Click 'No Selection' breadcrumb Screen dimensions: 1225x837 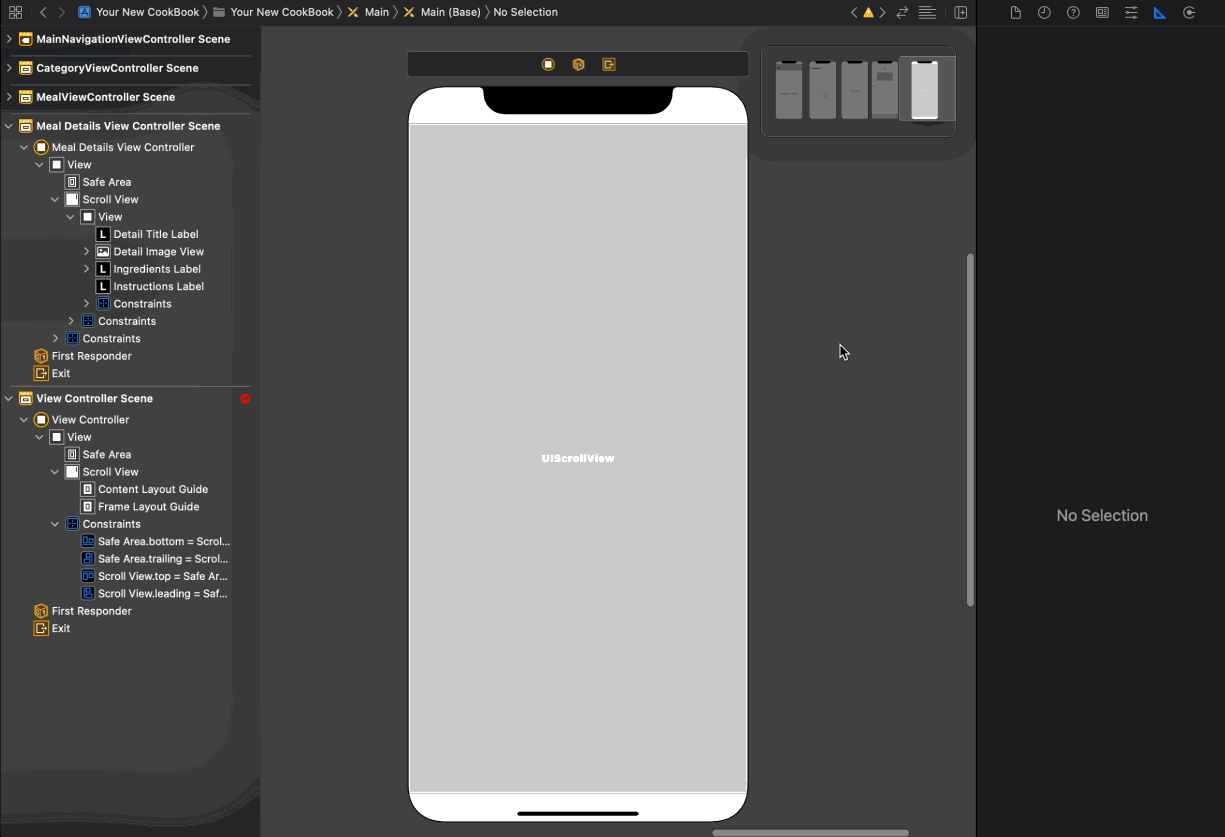(x=526, y=12)
